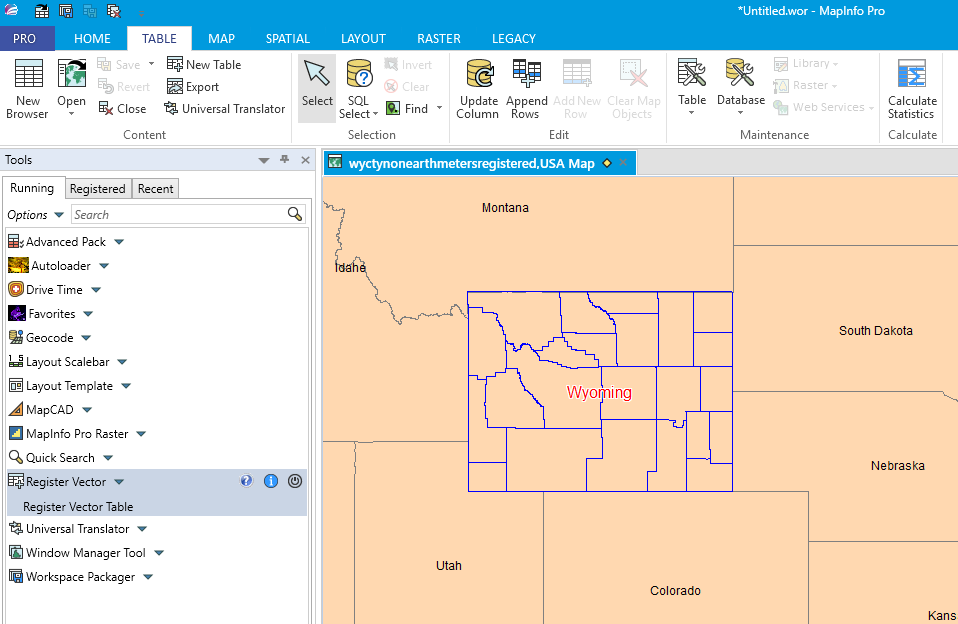
Task: Expand the Drive Time tool menu
Action: [96, 290]
